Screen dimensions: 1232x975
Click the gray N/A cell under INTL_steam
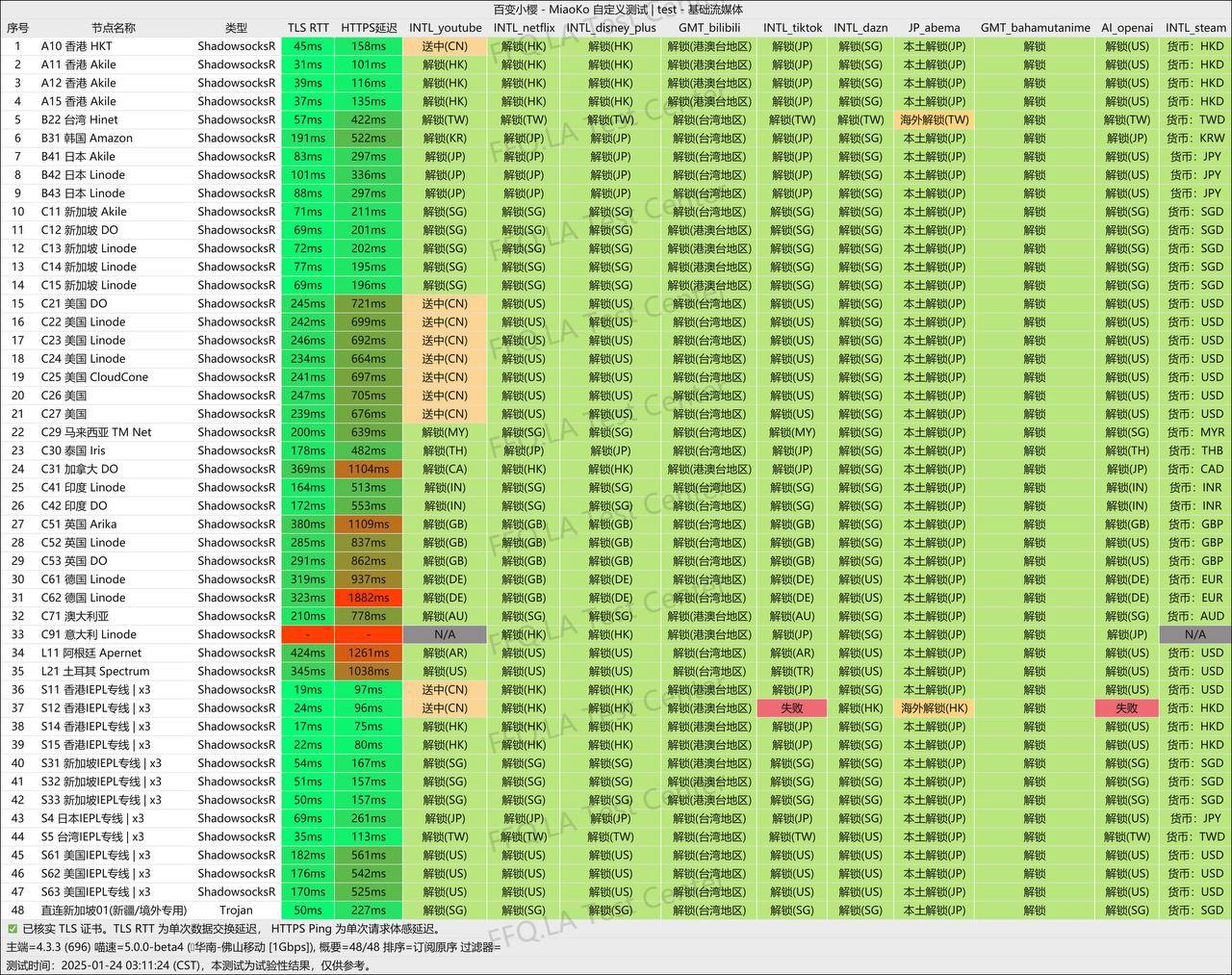coord(1195,634)
